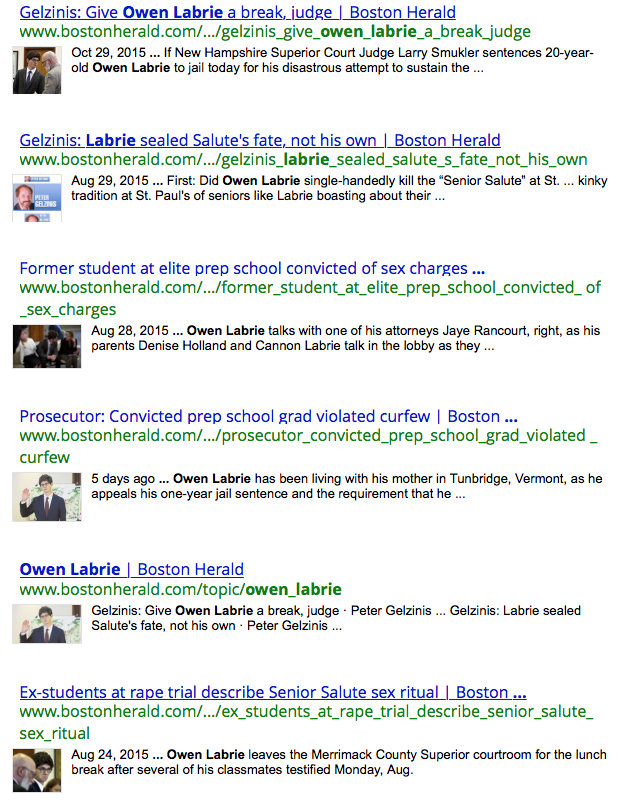Click the green gelzinis_give_owen_labrie_a_break_judge URL
Image resolution: width=642 pixels, height=809 pixels.
(x=275, y=33)
